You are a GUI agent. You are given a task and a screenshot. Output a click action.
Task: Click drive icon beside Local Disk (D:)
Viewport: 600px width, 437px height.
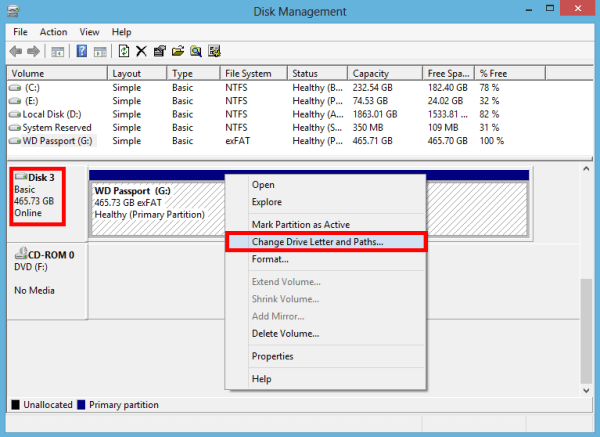coord(15,114)
